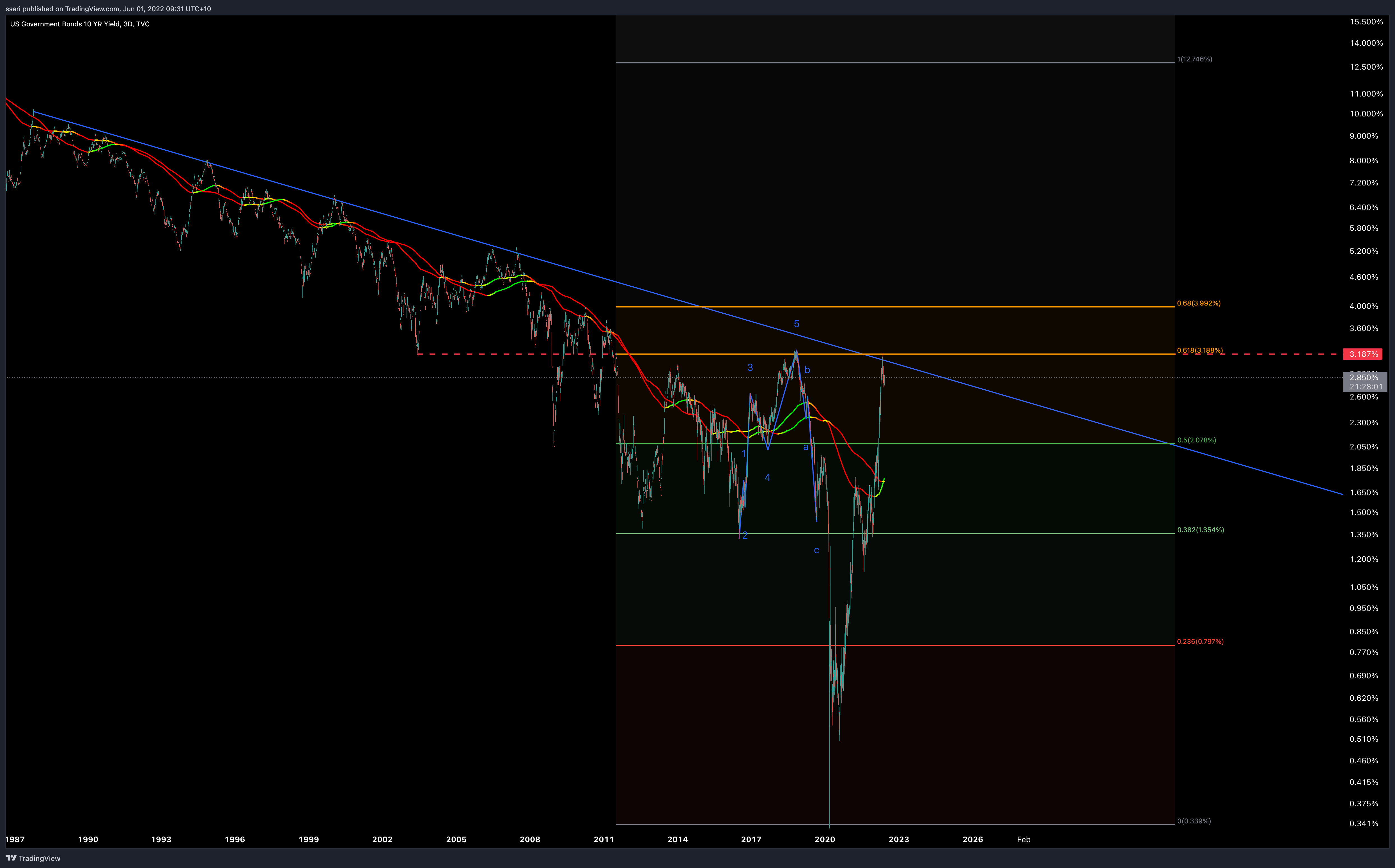The width and height of the screenshot is (1395, 868).
Task: Click 2.300% on the price axis
Action: coord(1364,422)
